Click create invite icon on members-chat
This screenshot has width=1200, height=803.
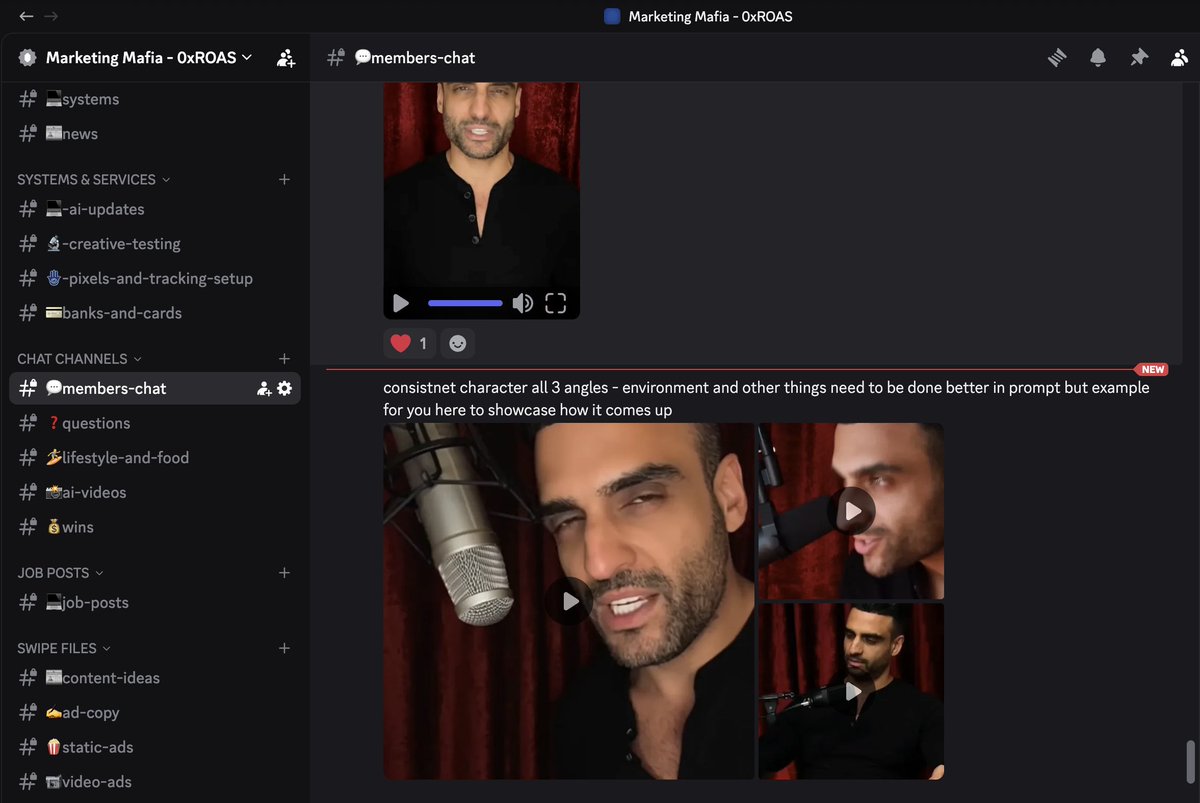pos(264,388)
